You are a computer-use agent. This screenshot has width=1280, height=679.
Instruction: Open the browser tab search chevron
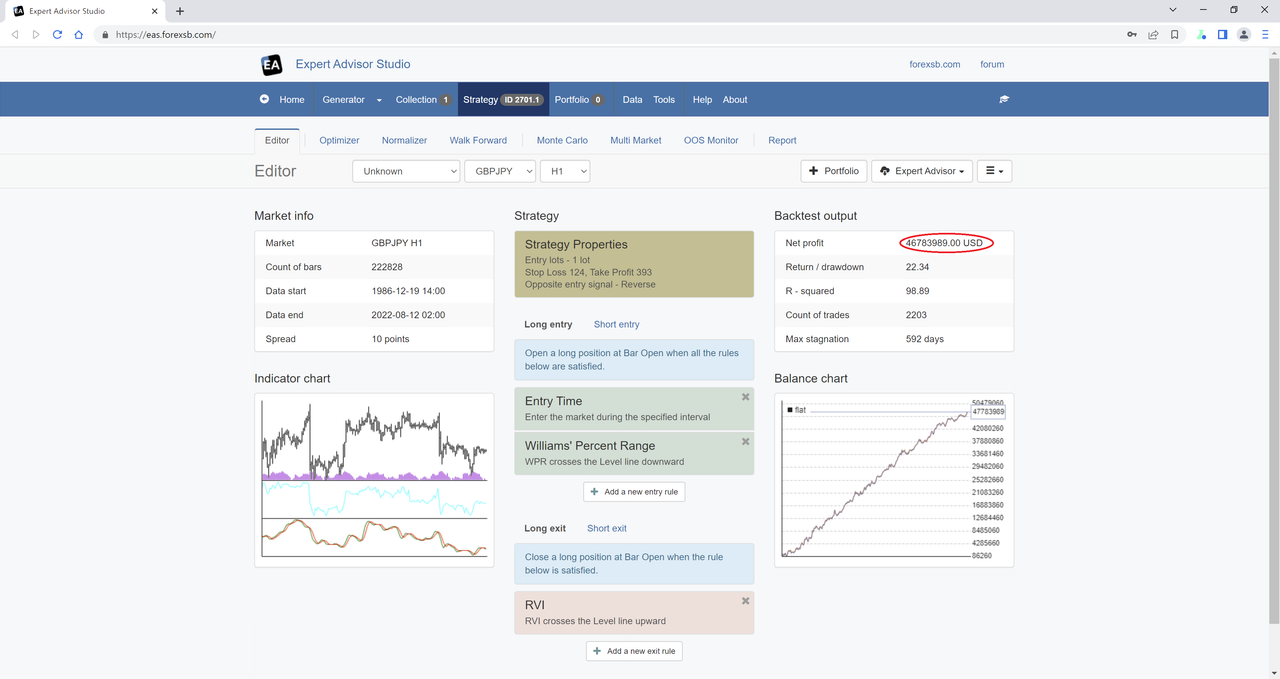pyautogui.click(x=1173, y=10)
